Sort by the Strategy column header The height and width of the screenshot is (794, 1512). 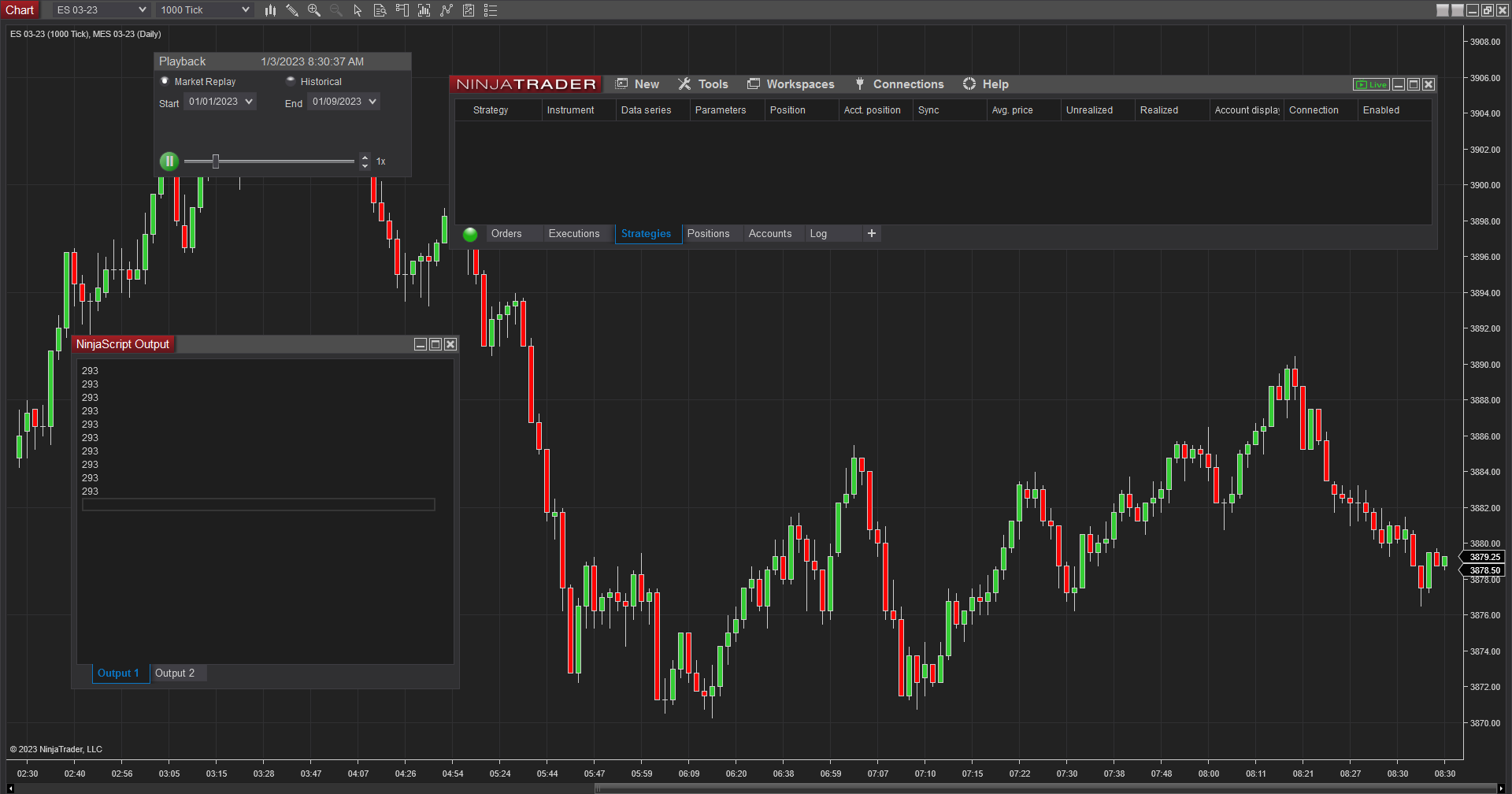pyautogui.click(x=499, y=110)
